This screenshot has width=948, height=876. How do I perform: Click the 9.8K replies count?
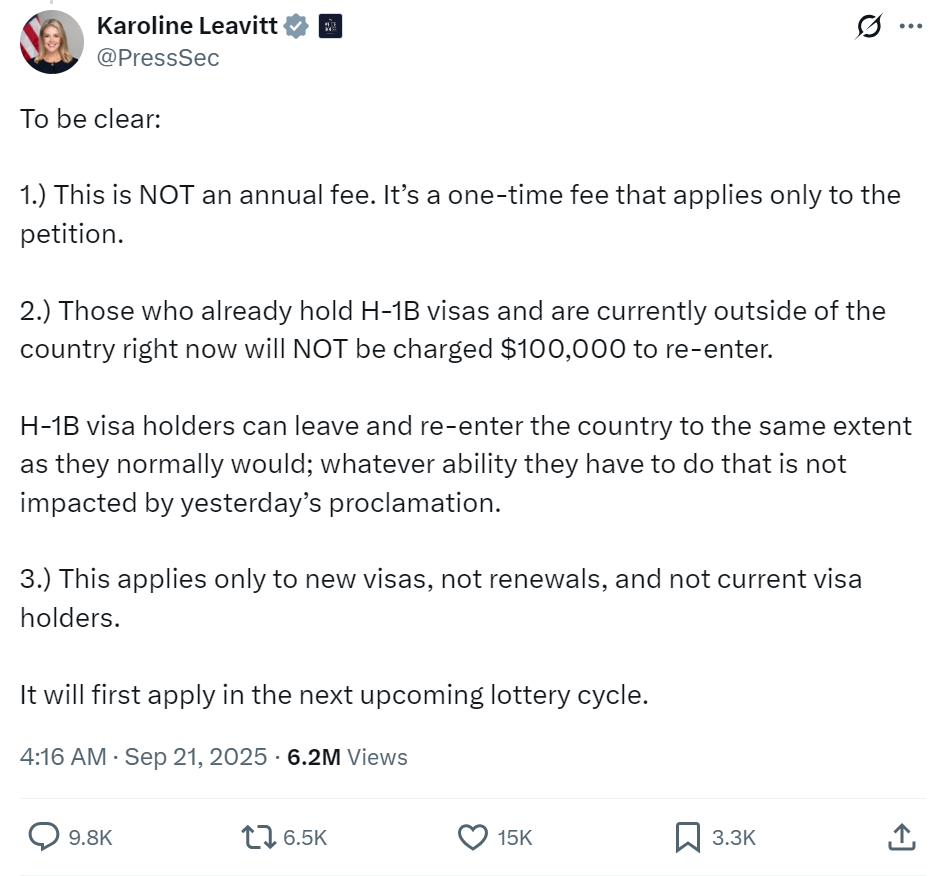point(90,838)
